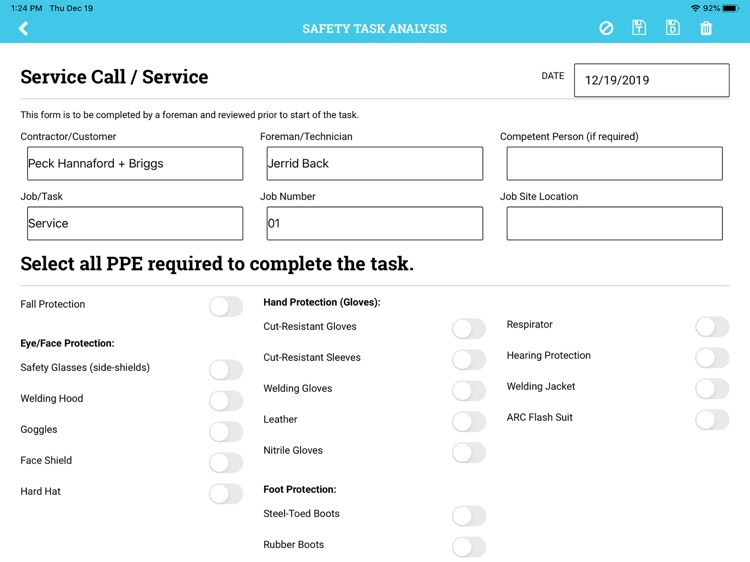Switch on Cut-Resistant Gloves
Image resolution: width=750 pixels, height=562 pixels.
(x=469, y=329)
